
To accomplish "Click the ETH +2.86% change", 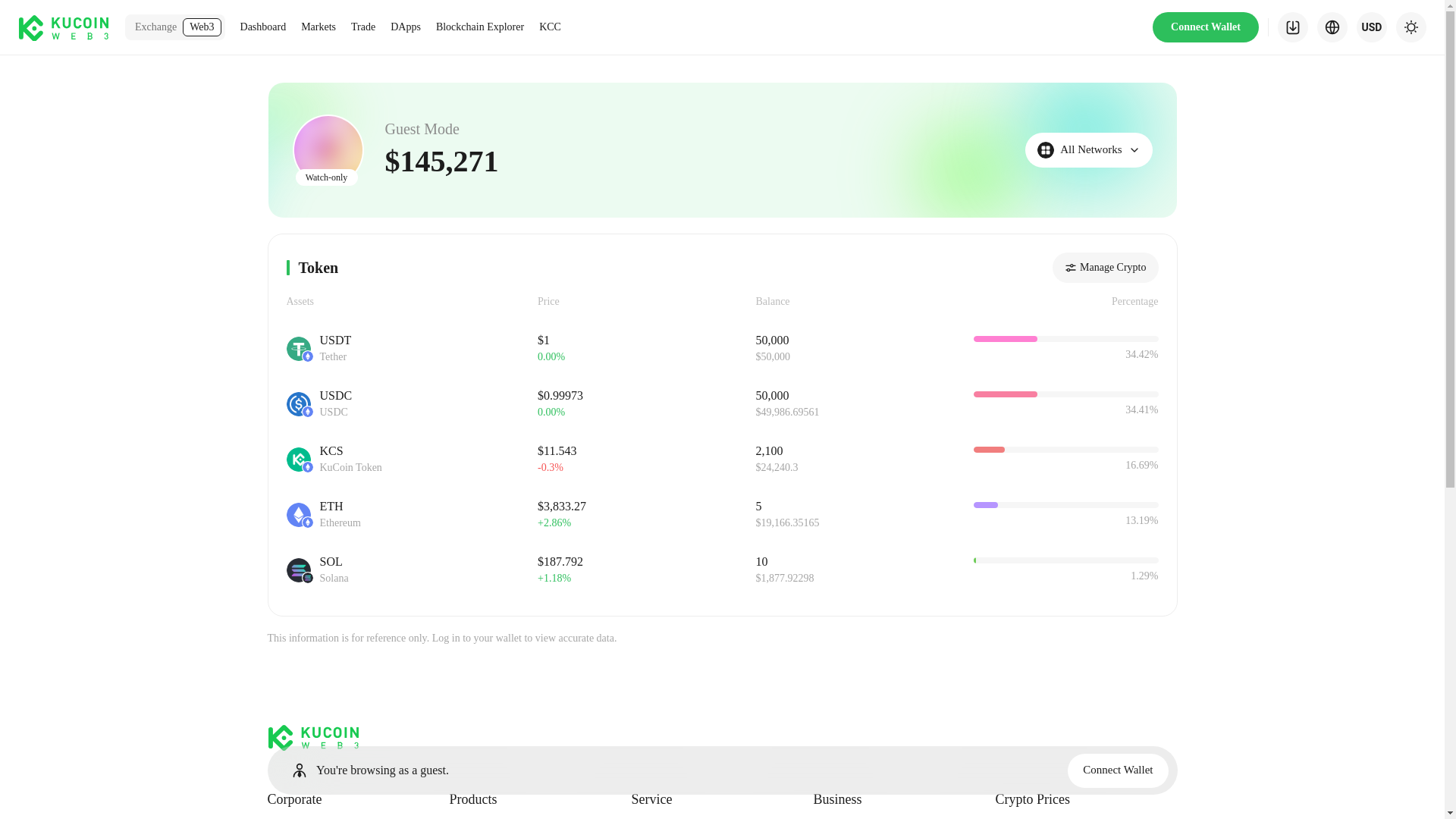I will (x=554, y=523).
